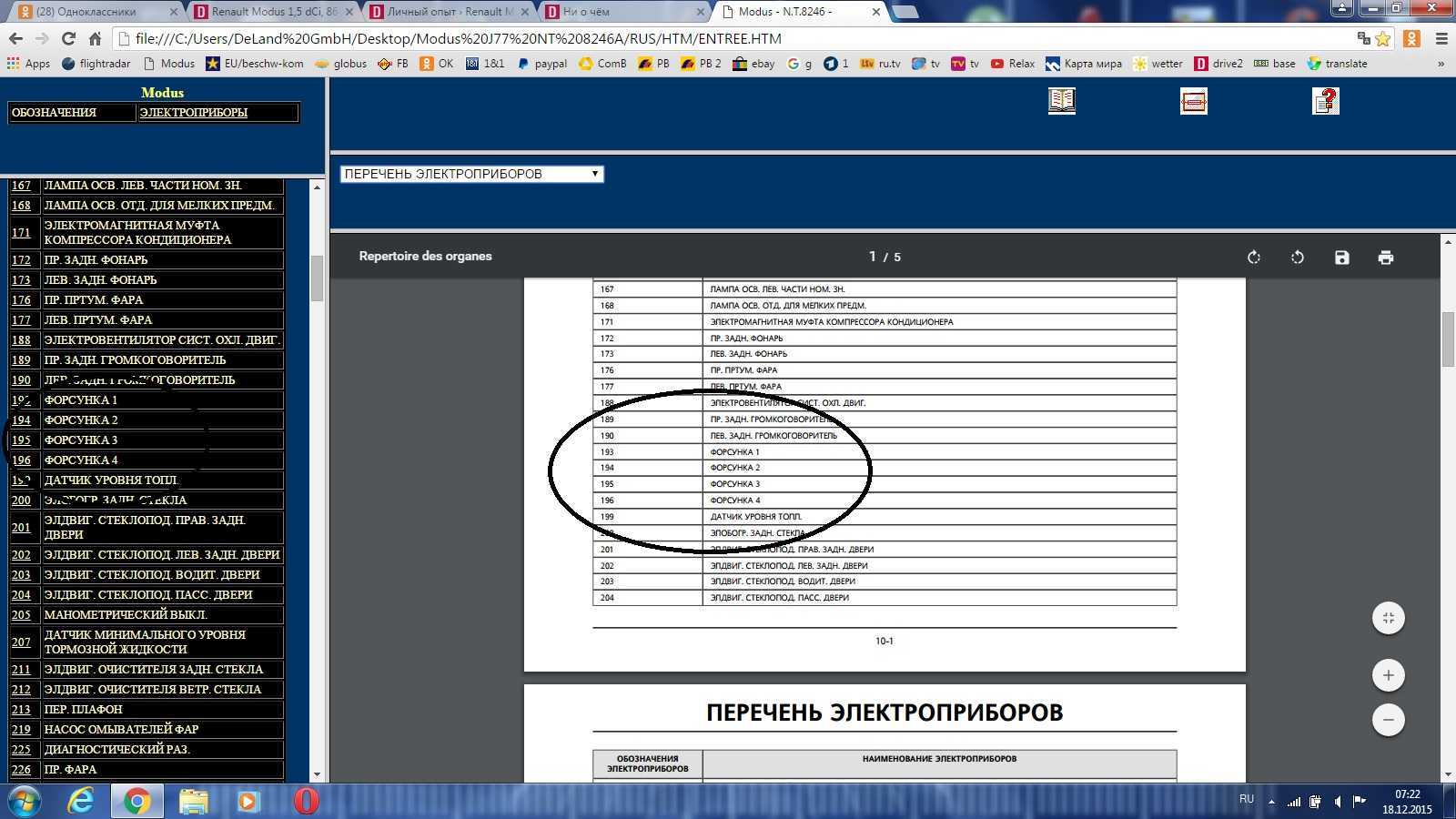This screenshot has height=819, width=1456.
Task: Click the PDF page number field
Action: pyautogui.click(x=872, y=257)
